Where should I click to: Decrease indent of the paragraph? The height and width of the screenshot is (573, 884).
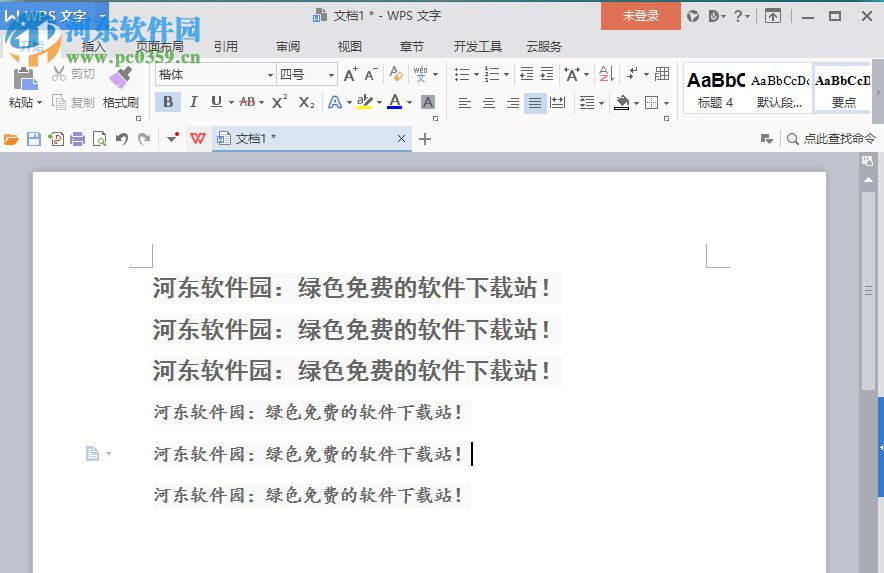pyautogui.click(x=527, y=74)
